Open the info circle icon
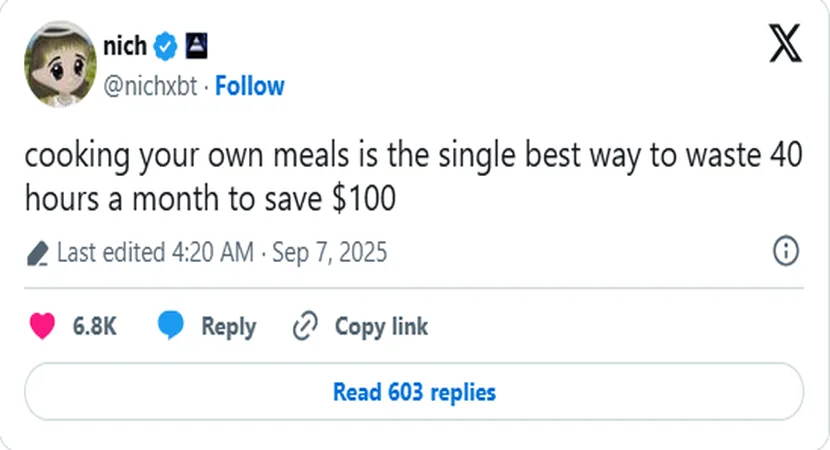The image size is (830, 450). 786,252
